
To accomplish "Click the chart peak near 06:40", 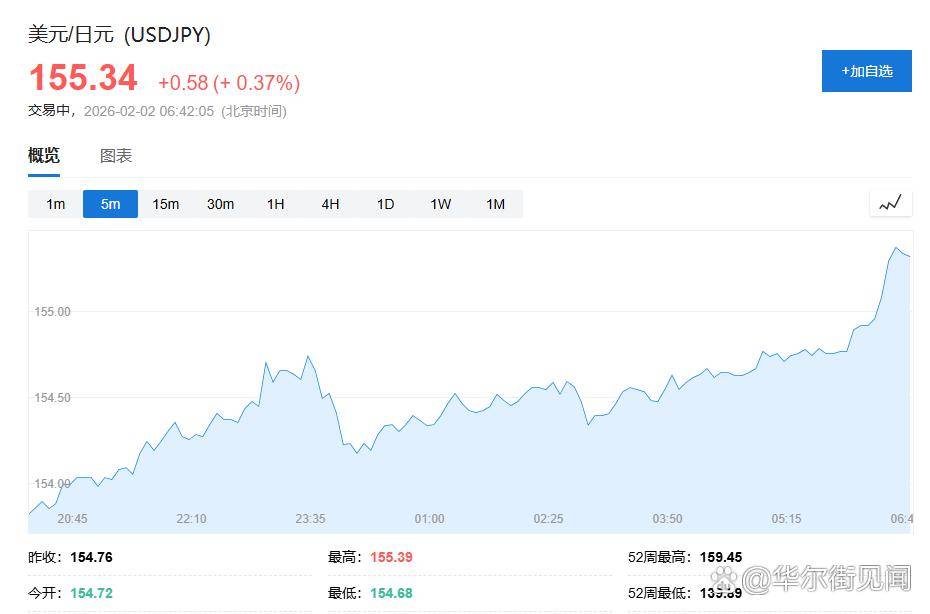I will (x=896, y=248).
